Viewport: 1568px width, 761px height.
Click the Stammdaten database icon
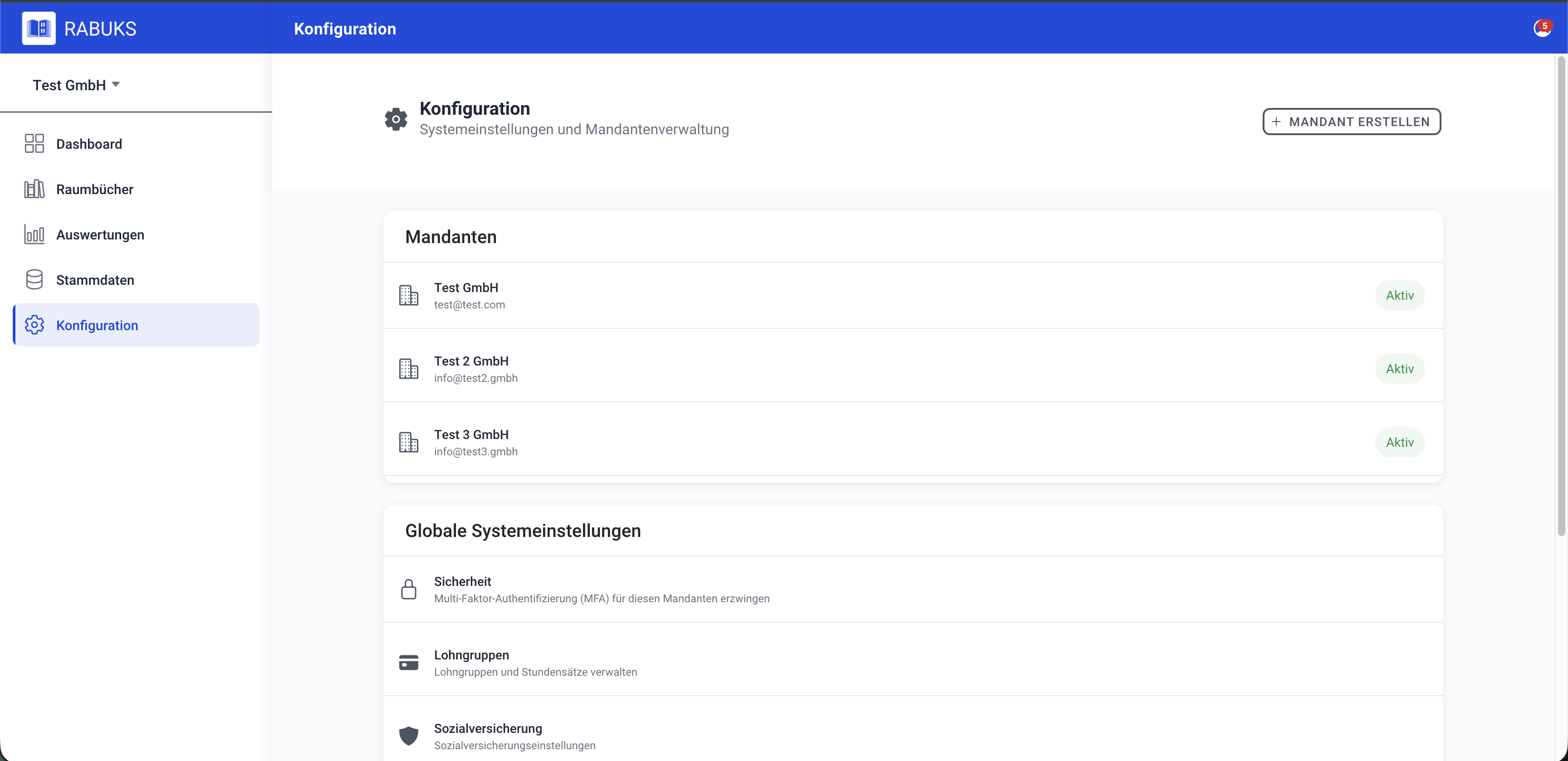(34, 280)
